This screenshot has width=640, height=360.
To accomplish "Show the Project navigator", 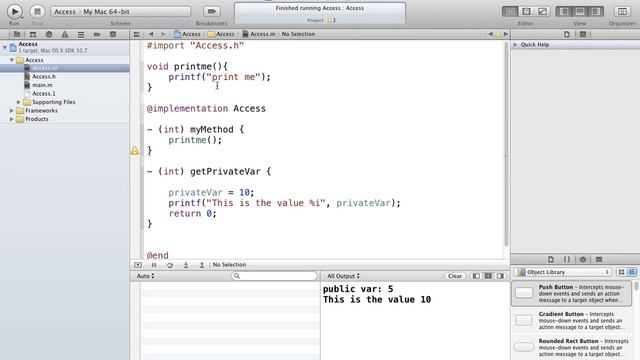I will pyautogui.click(x=17, y=34).
